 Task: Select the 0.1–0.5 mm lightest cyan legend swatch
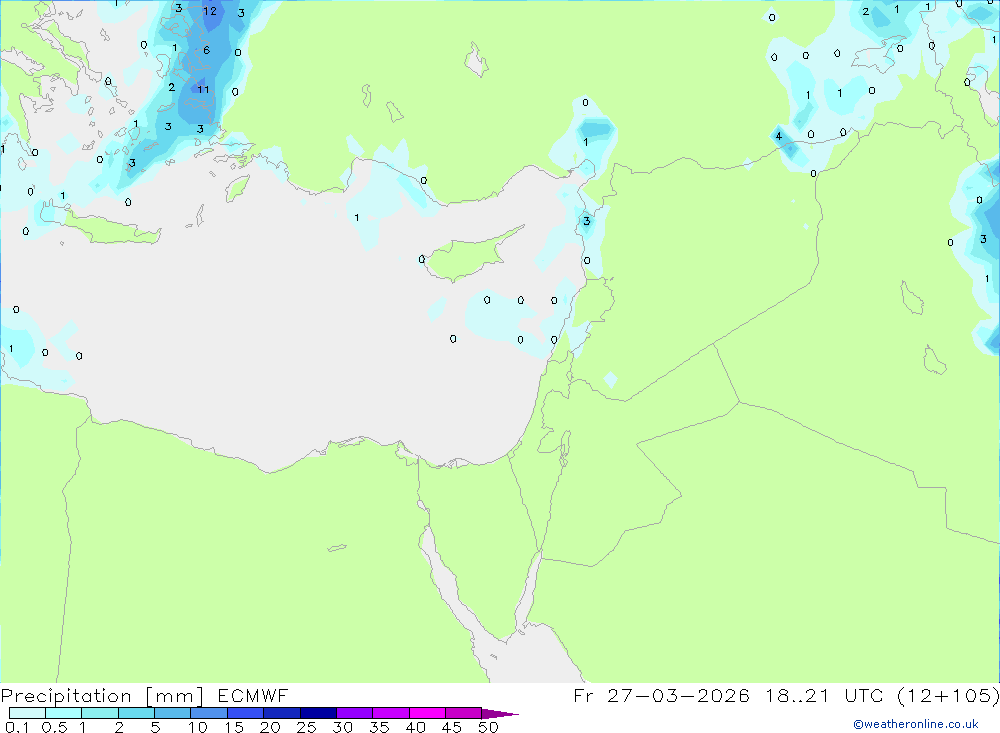coord(27,713)
